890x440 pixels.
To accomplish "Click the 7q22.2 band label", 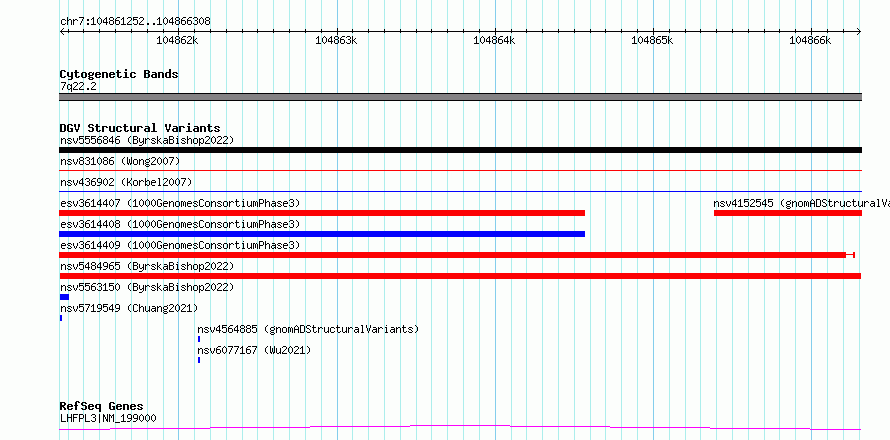I will (x=78, y=86).
